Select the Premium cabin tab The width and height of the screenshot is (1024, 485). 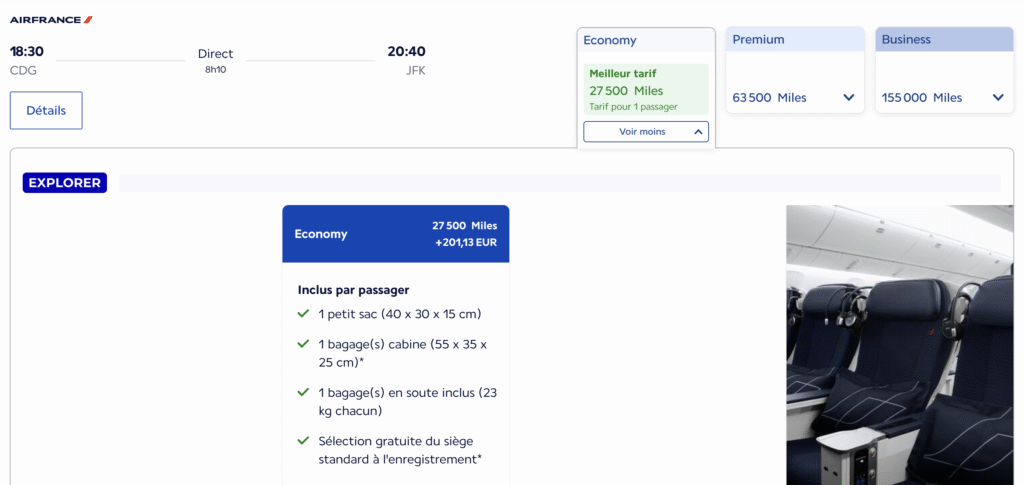[x=795, y=39]
